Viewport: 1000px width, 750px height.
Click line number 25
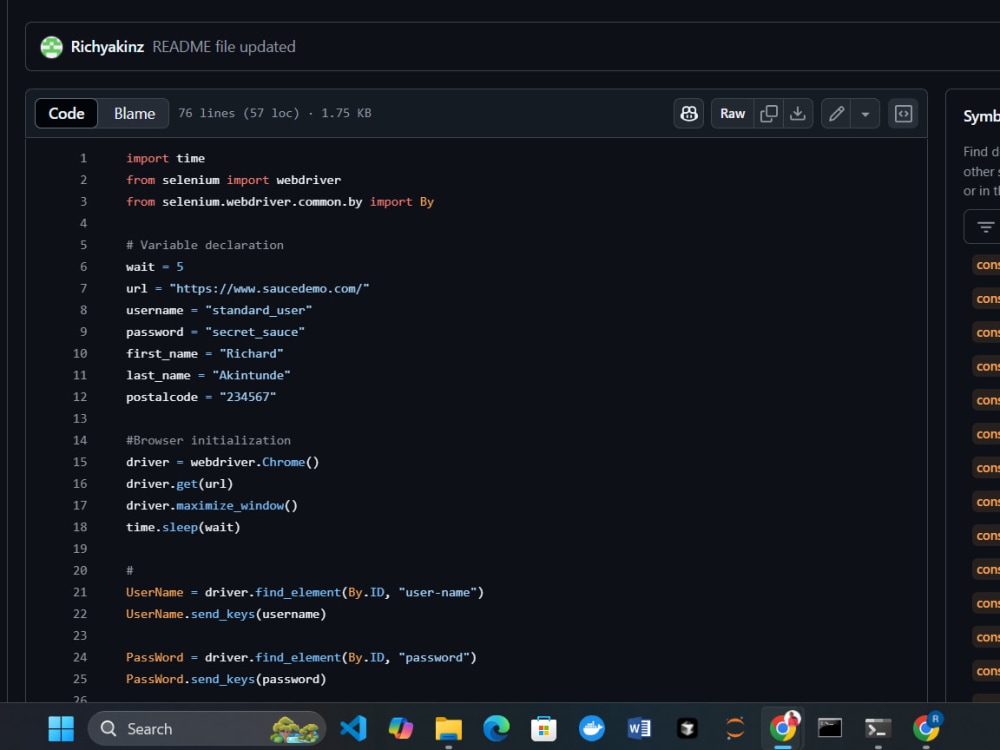coord(80,679)
